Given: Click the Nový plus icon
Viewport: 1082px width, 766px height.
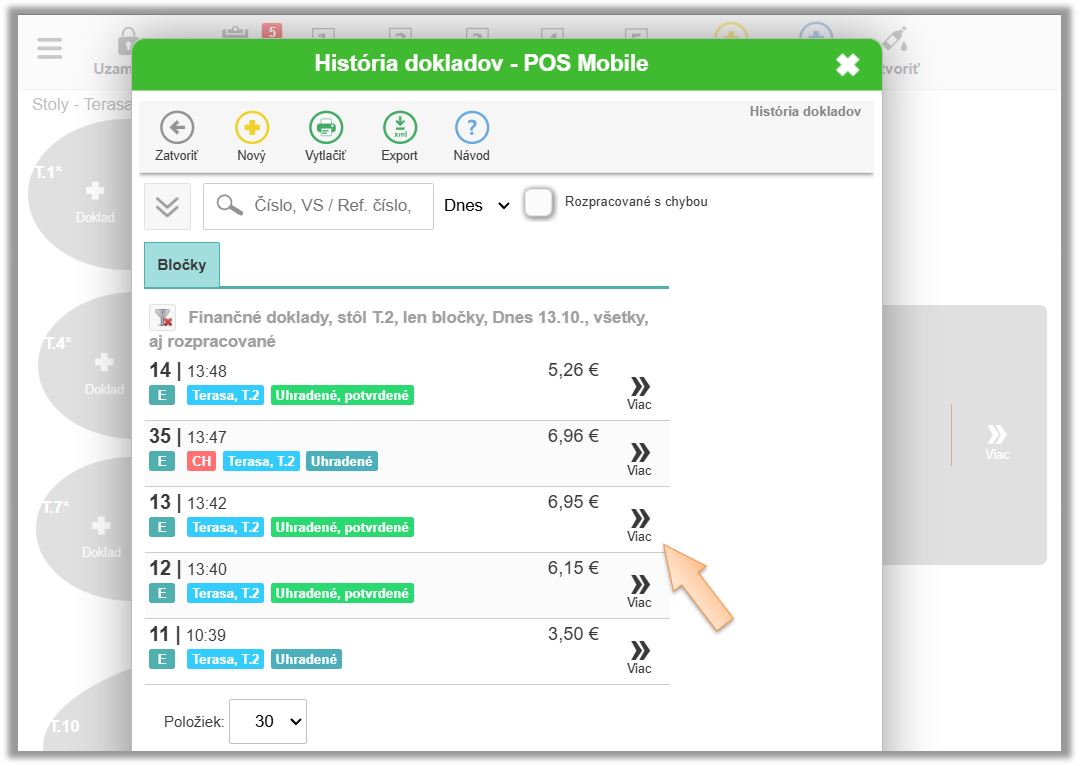Looking at the screenshot, I should pos(251,128).
